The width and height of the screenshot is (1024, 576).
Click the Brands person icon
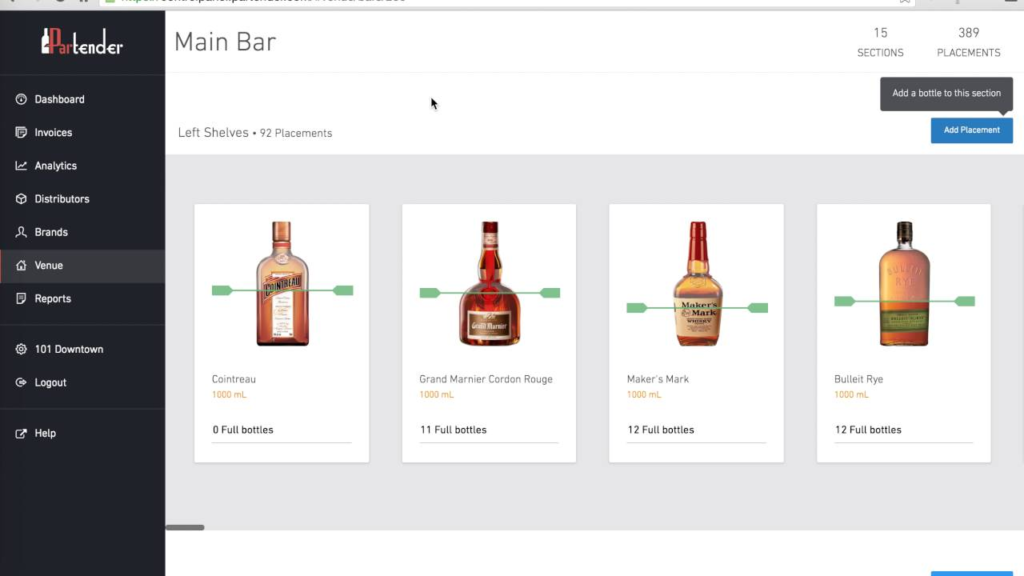click(x=21, y=232)
